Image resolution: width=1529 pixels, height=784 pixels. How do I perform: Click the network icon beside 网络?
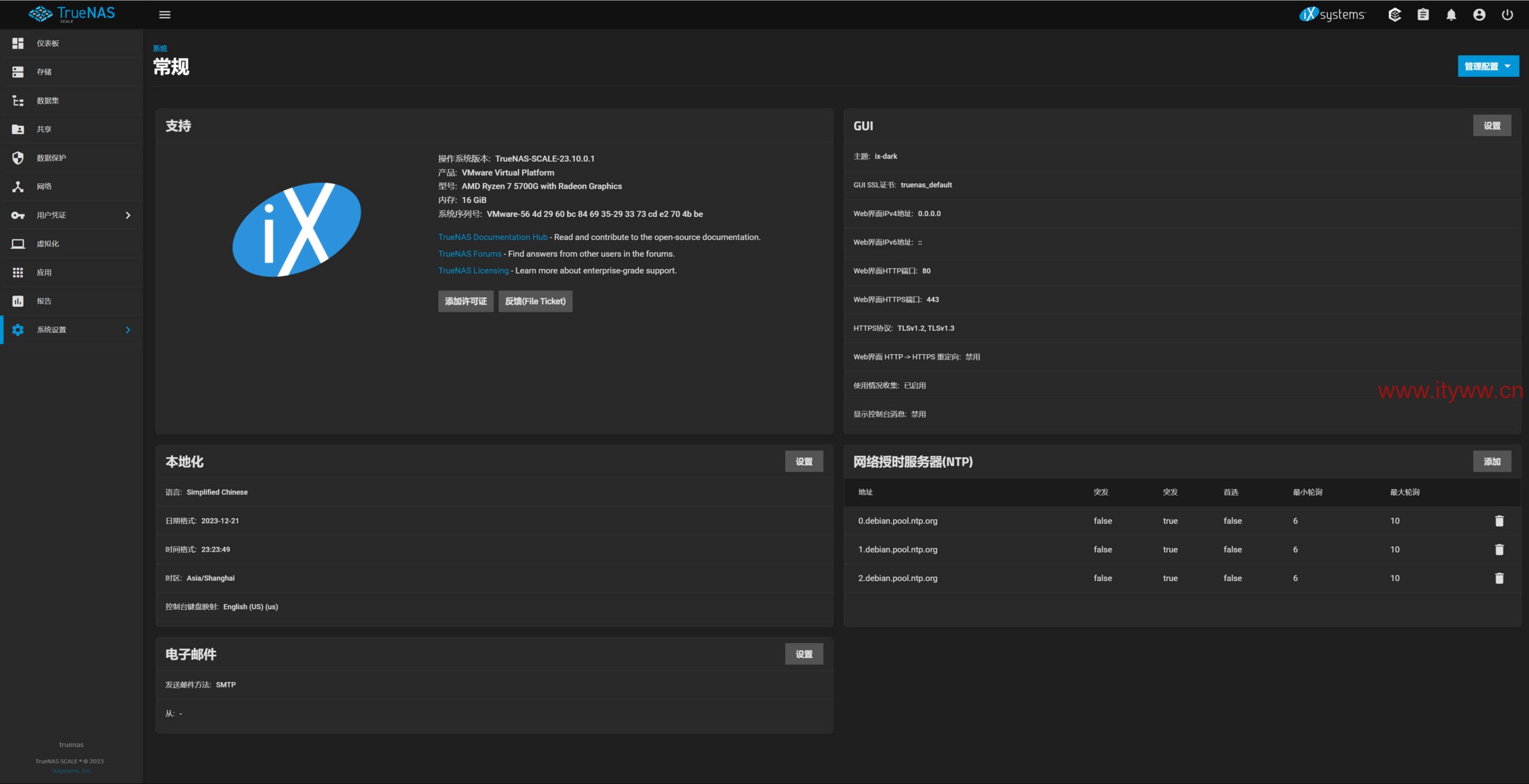(x=18, y=186)
